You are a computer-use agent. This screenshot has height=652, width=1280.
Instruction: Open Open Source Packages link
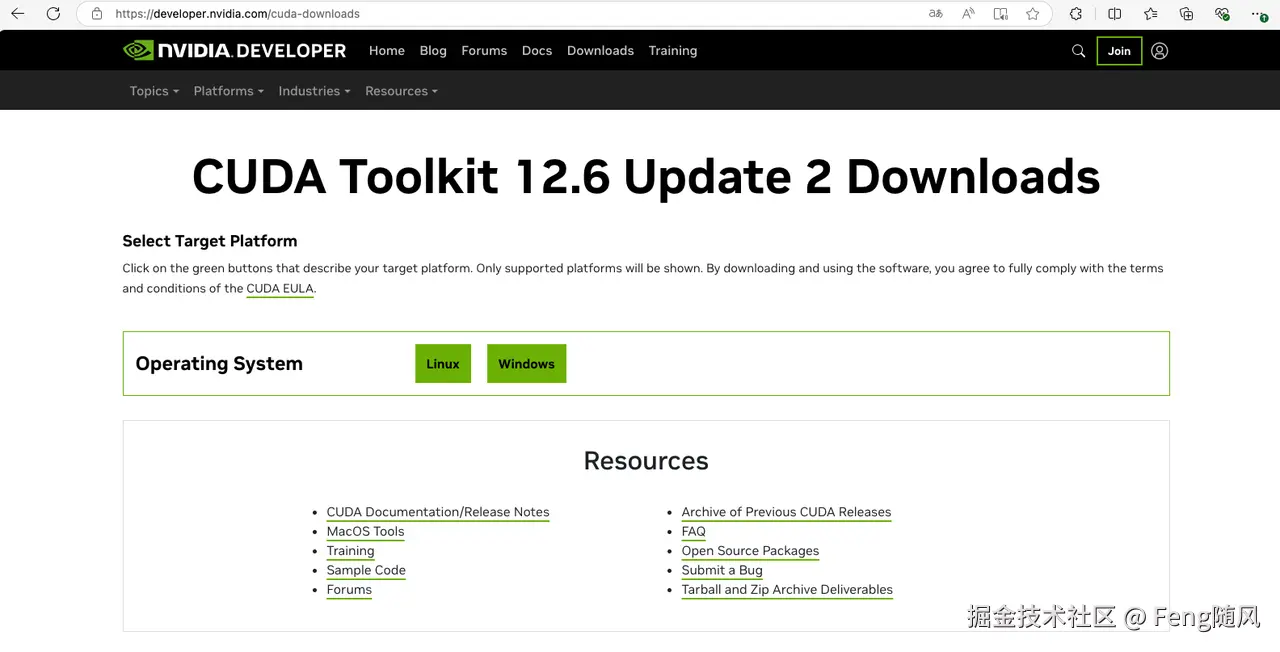[x=750, y=551]
